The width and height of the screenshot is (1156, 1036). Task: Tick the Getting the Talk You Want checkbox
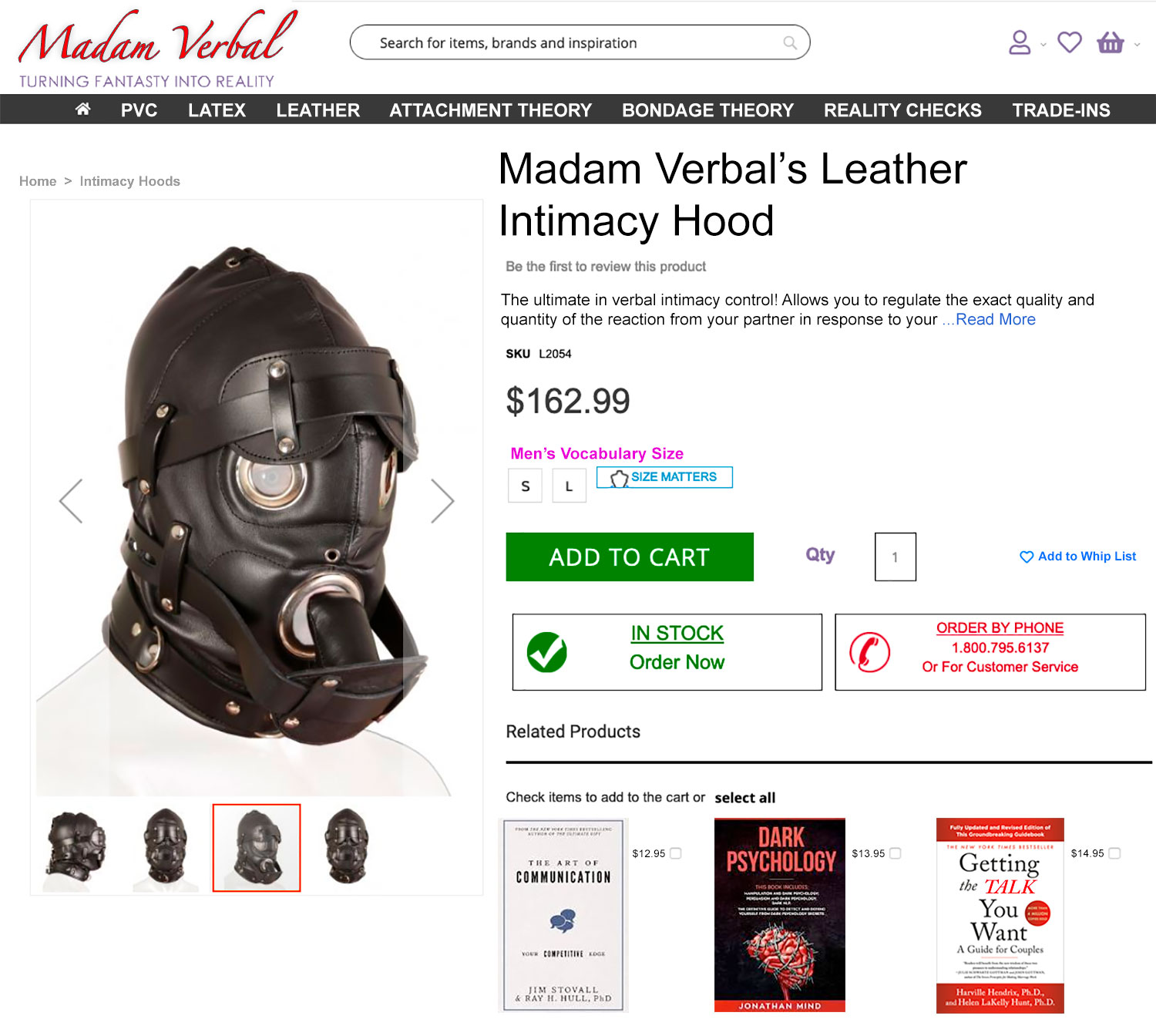(1114, 853)
